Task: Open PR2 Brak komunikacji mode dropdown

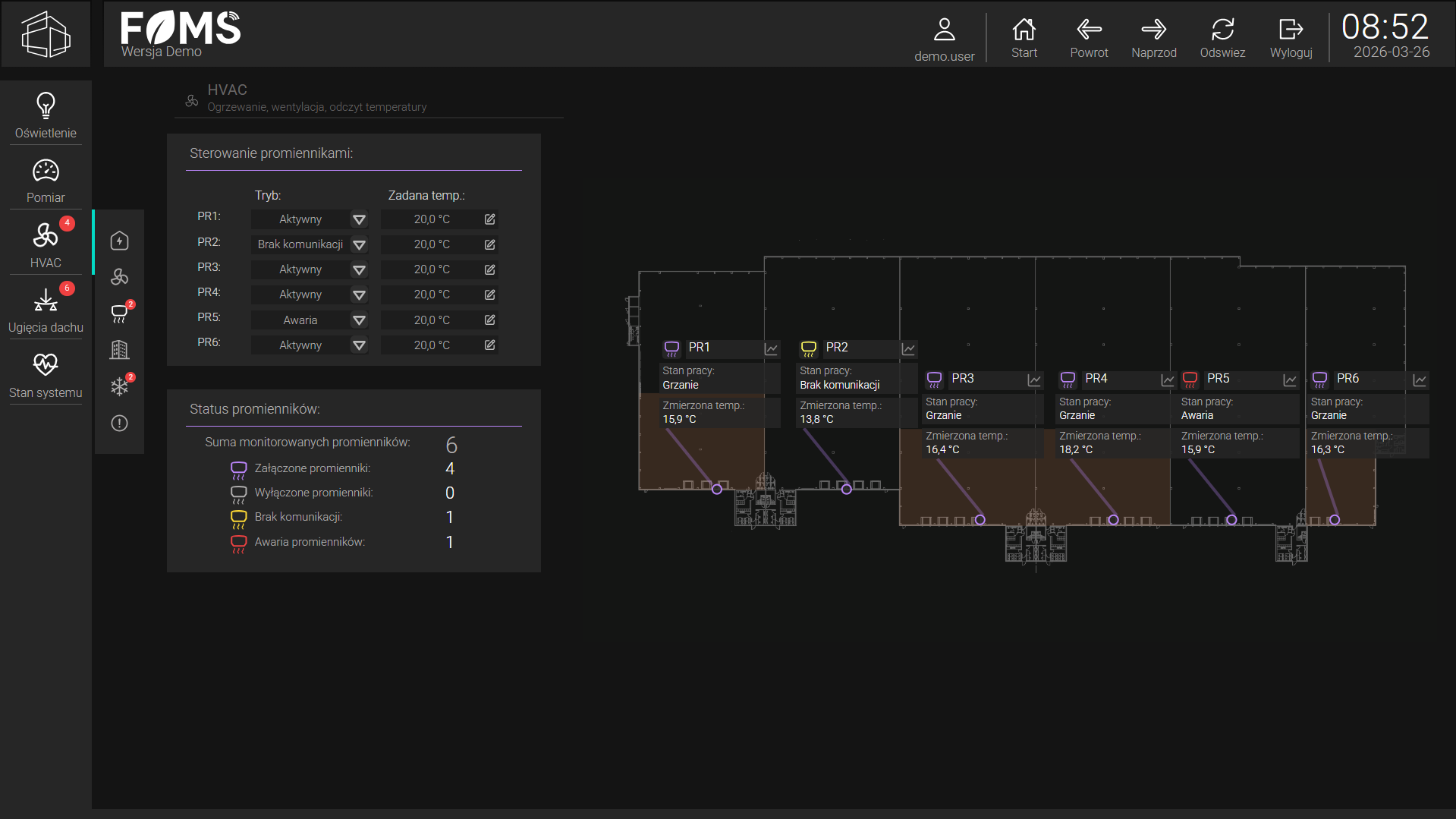Action: coord(359,244)
